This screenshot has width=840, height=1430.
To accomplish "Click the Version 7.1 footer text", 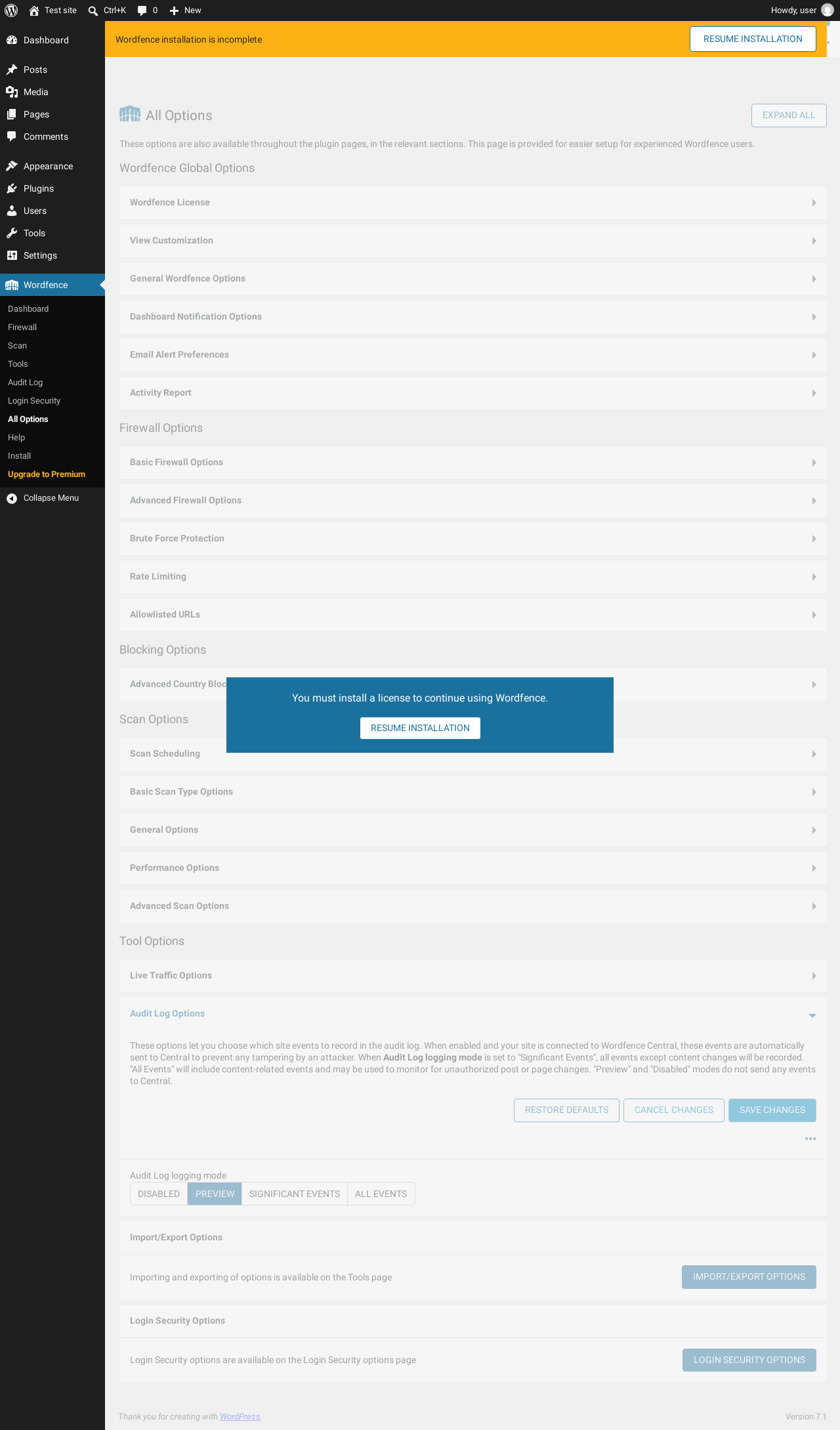I will point(806,1416).
